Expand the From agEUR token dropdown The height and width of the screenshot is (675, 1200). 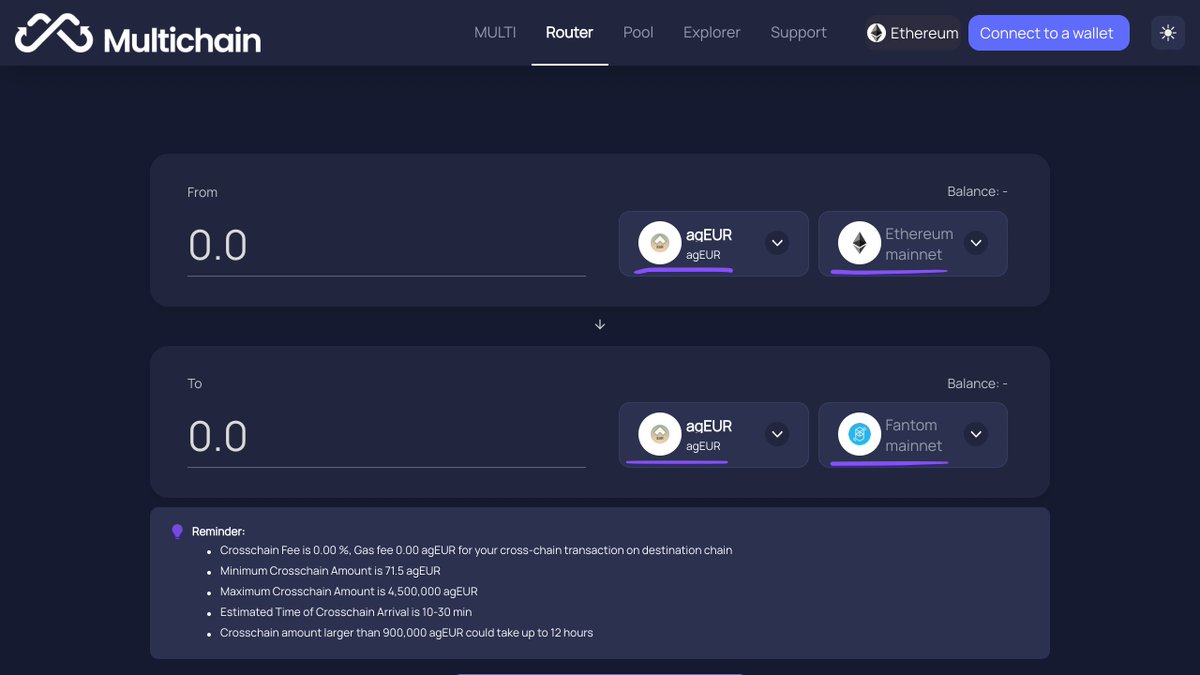pos(777,243)
